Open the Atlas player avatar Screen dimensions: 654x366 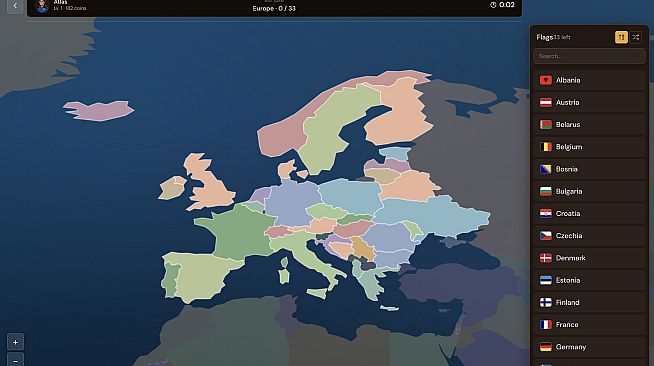click(x=42, y=6)
